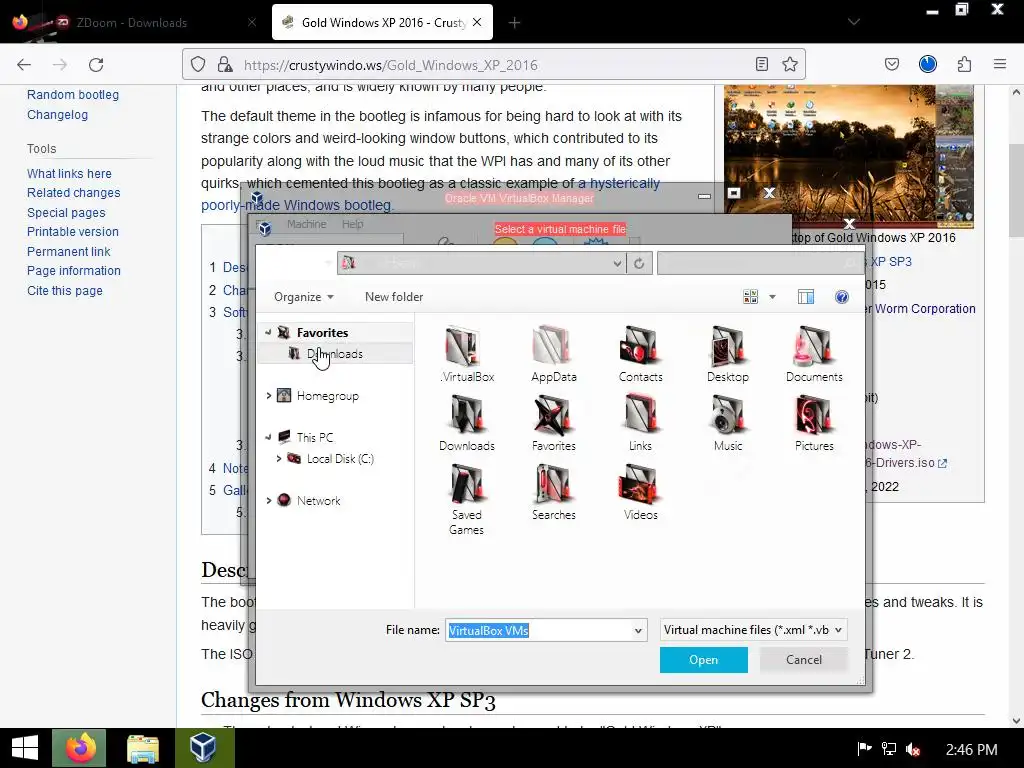Screen dimensions: 1024x768
Task: Open the Virtual machine files type dropdown
Action: (754, 630)
